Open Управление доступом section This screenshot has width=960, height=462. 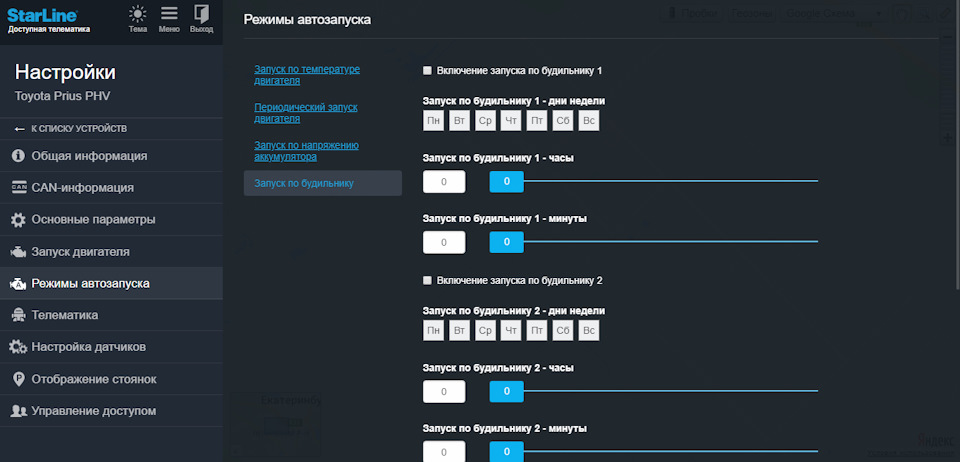click(x=111, y=411)
